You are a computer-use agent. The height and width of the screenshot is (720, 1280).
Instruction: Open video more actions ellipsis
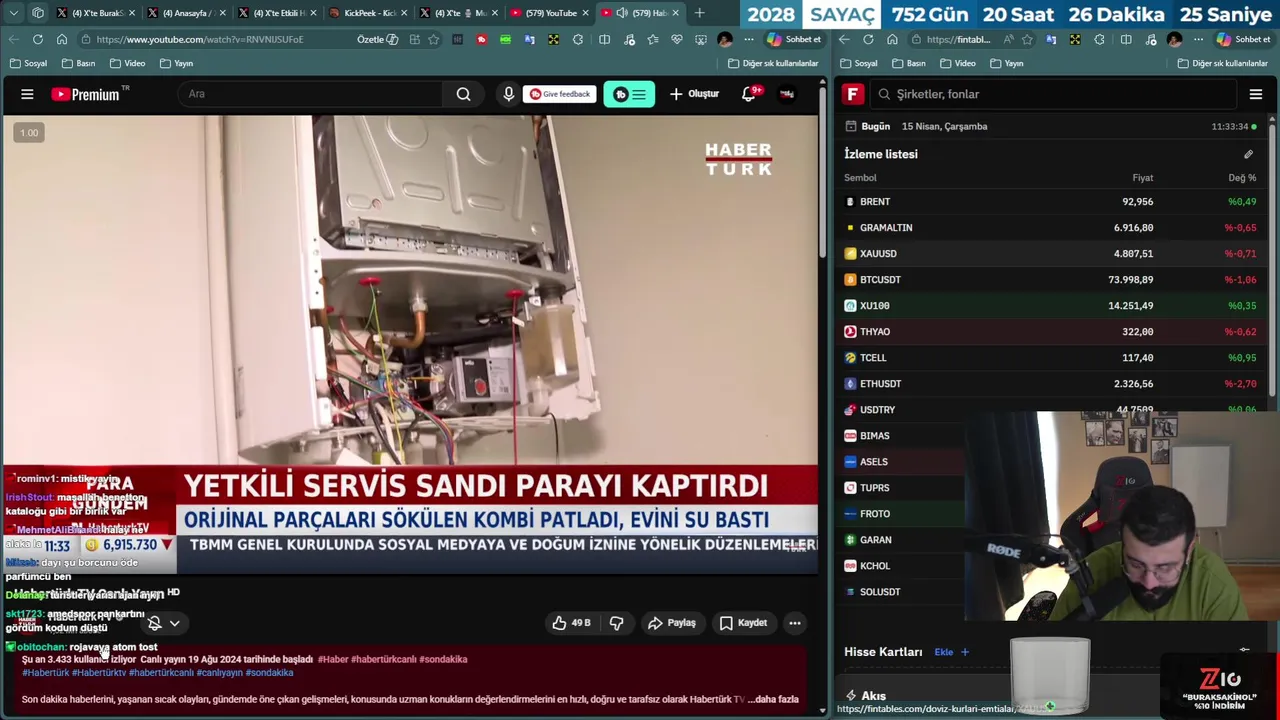coord(795,623)
